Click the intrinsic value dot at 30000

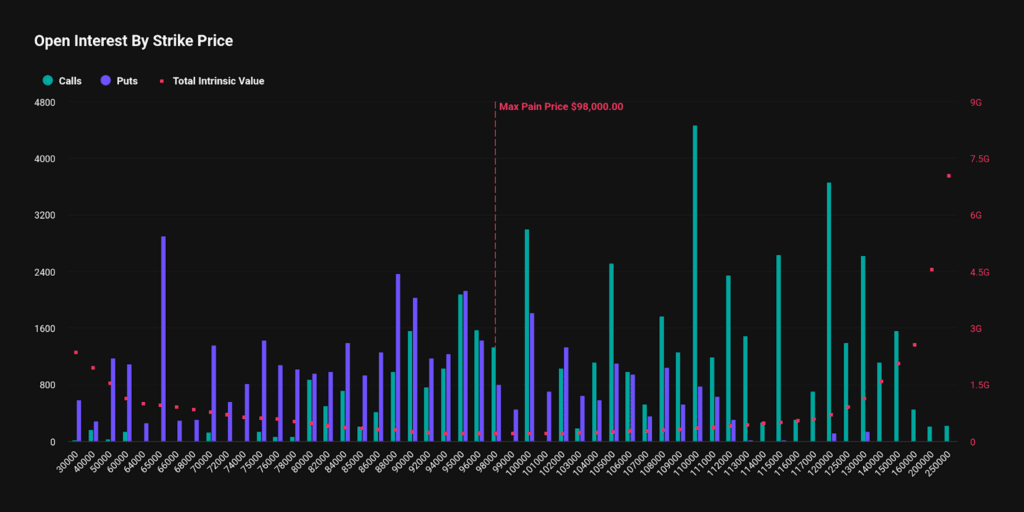[76, 353]
